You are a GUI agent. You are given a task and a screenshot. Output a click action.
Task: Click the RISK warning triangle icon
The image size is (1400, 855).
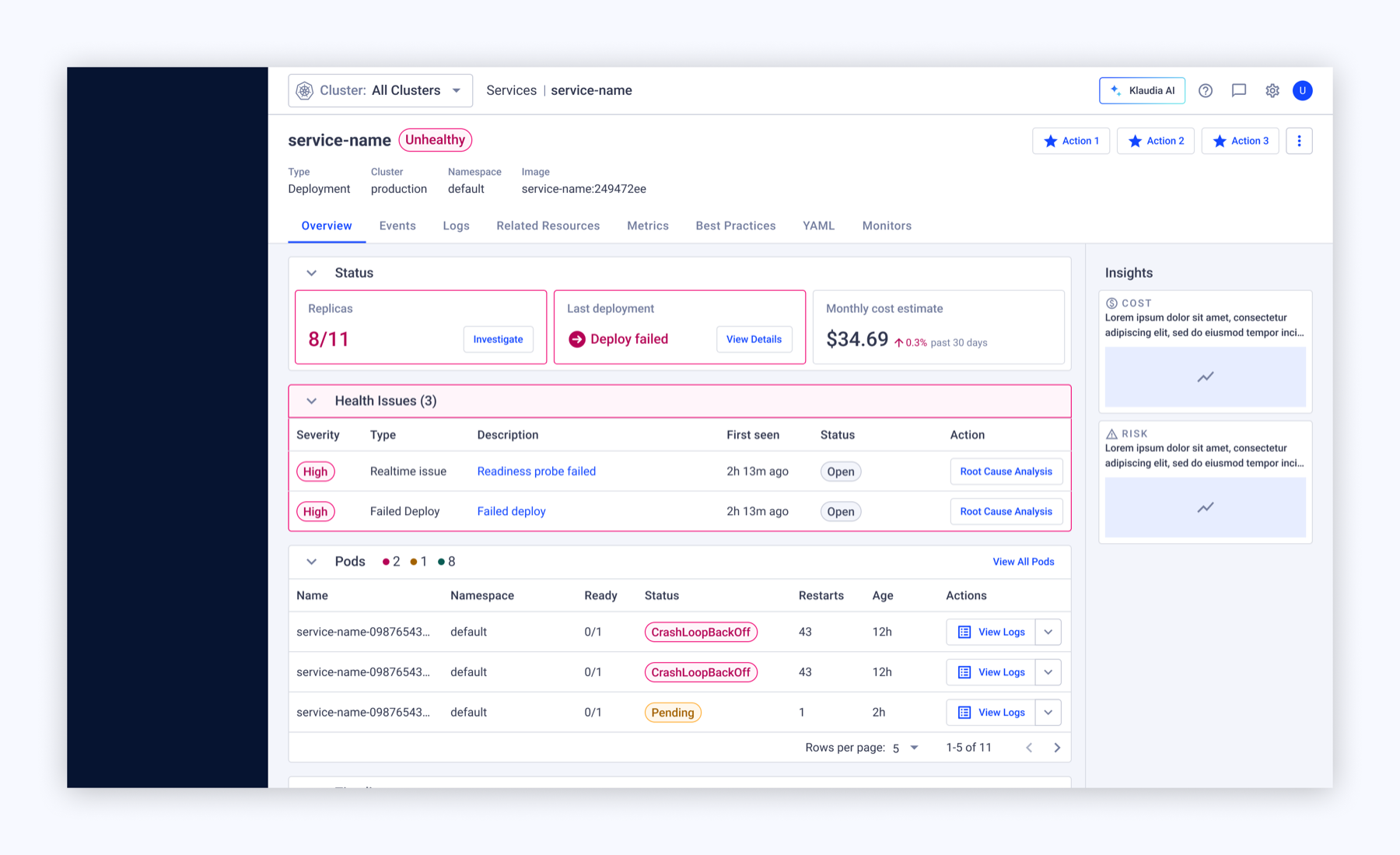[1111, 434]
